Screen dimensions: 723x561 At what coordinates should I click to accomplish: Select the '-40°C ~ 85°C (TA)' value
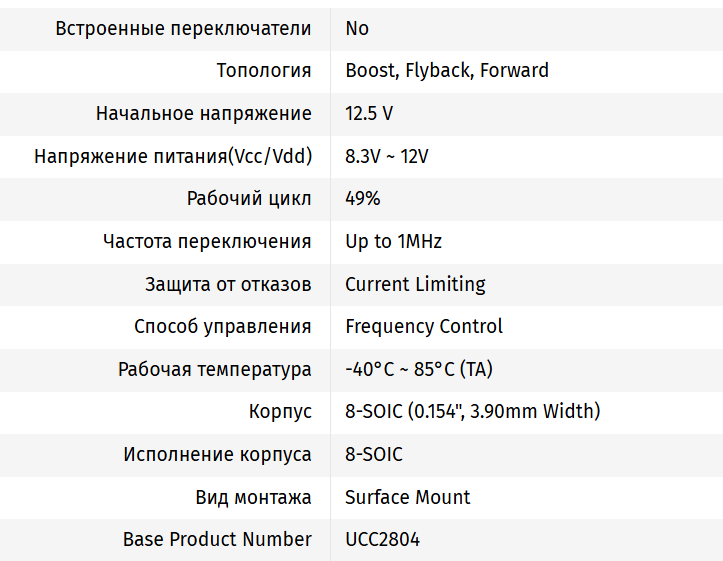point(419,369)
